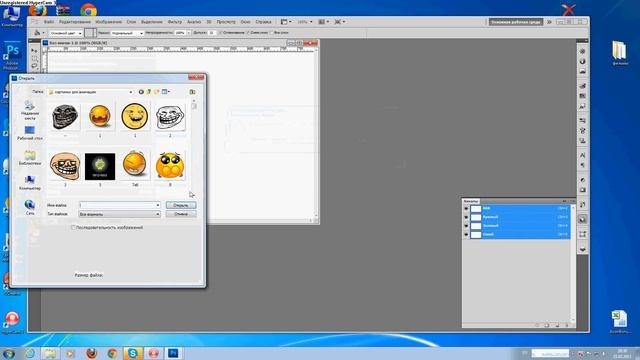640x360 pixels.
Task: Open the Изображение menu
Action: (109, 22)
